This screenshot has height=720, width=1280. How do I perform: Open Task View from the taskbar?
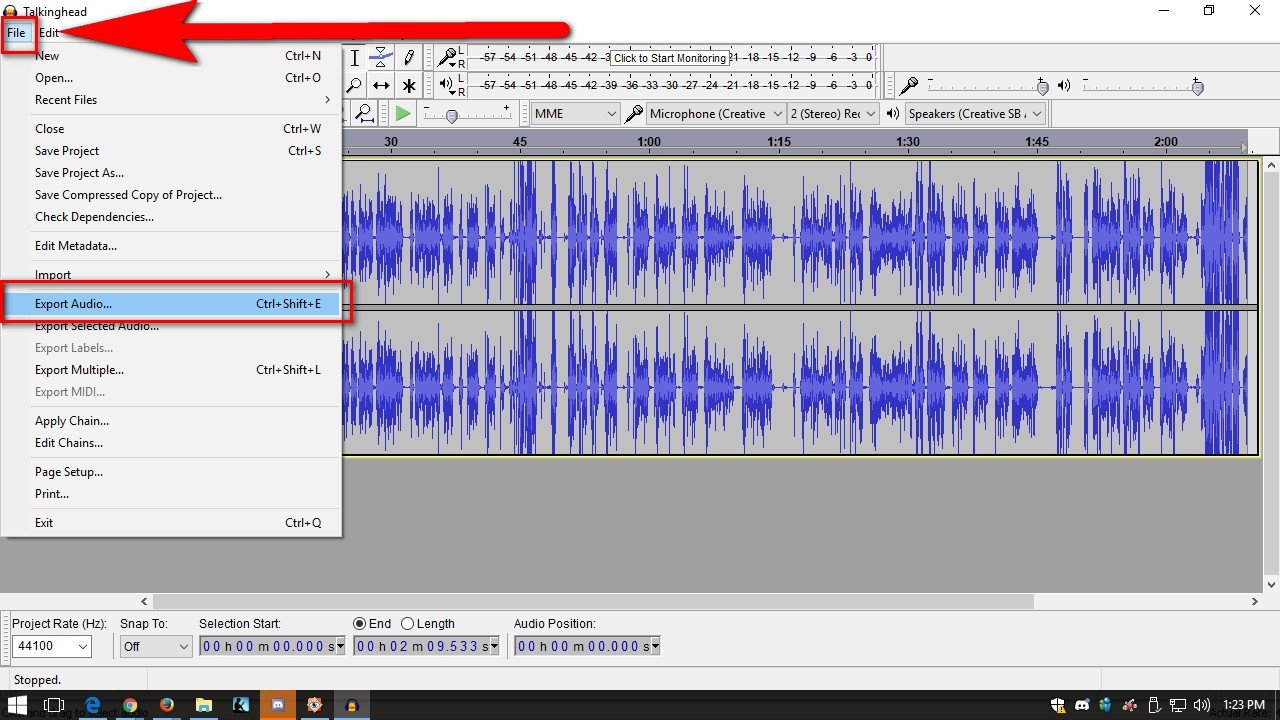click(x=54, y=705)
